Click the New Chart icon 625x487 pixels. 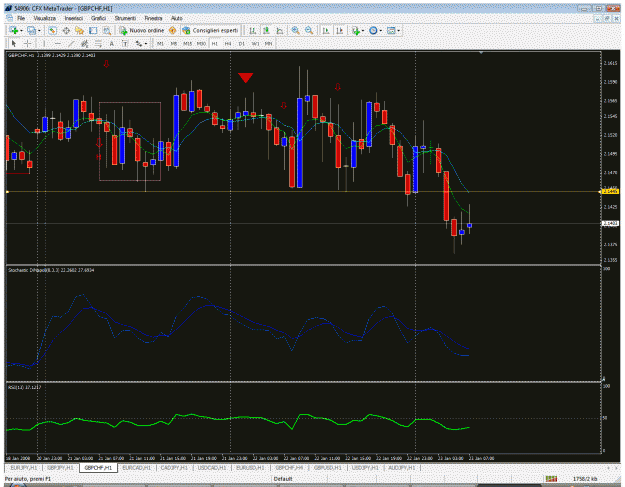14,30
